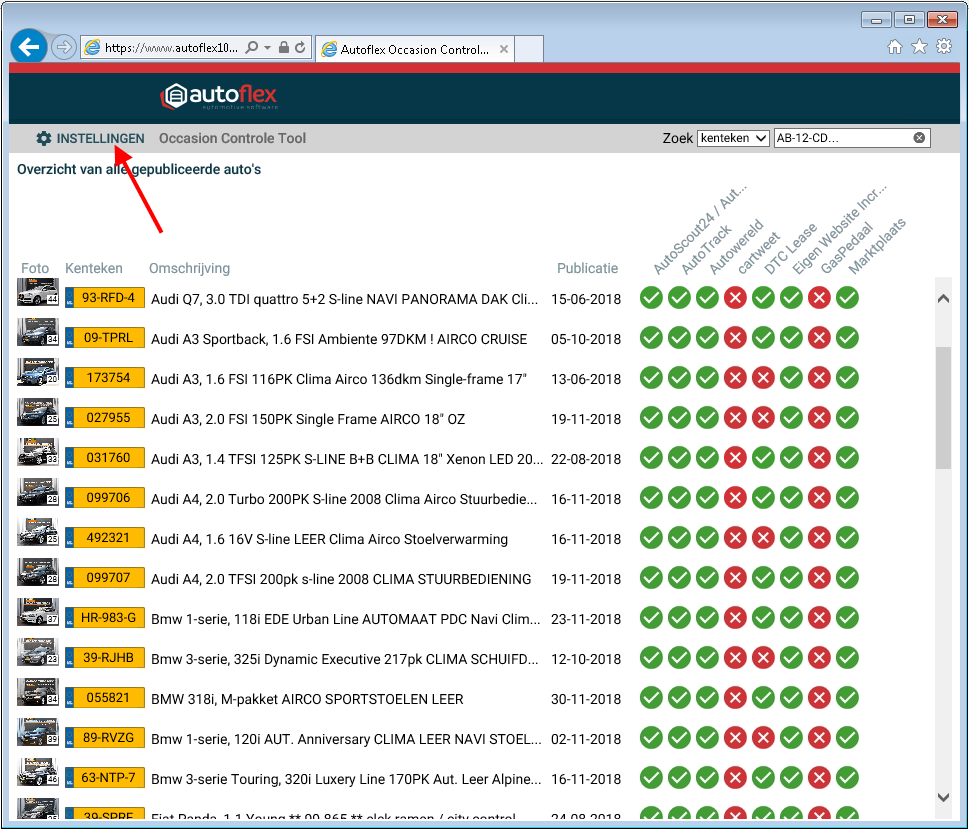Click the autoflex logo in the header
The height and width of the screenshot is (830, 969).
click(x=219, y=96)
